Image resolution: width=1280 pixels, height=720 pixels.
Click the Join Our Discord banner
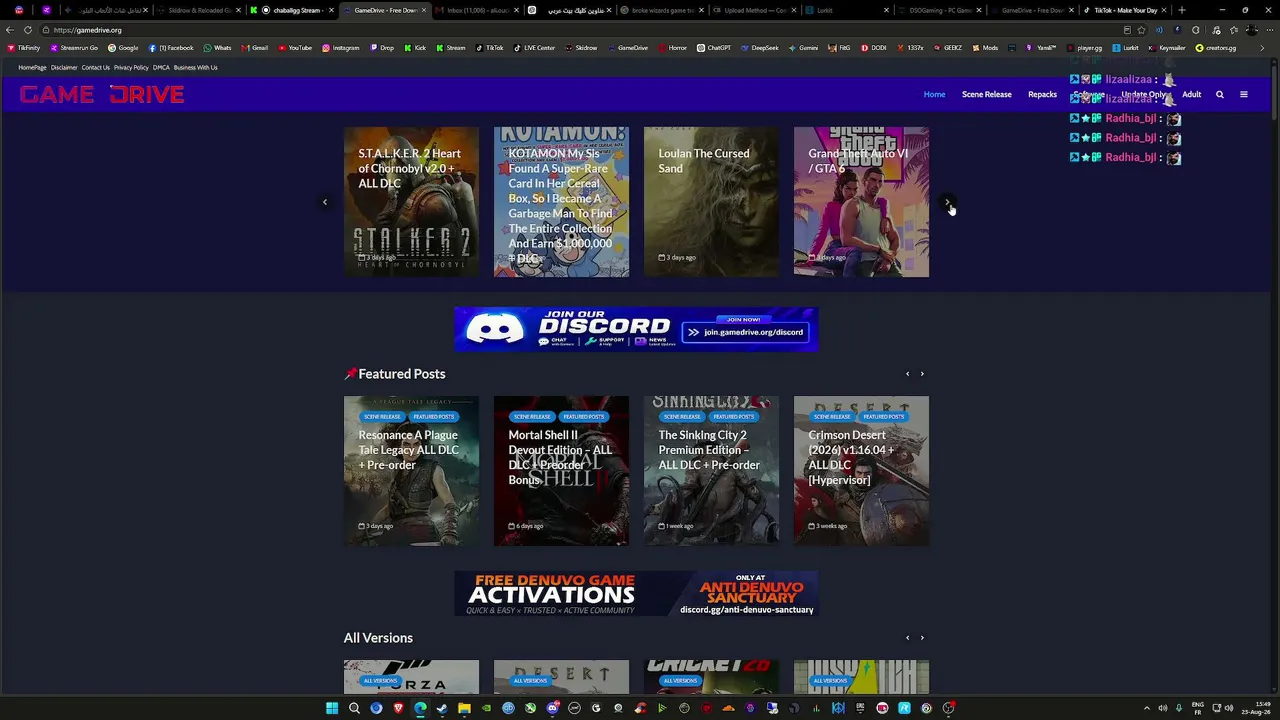pos(636,329)
